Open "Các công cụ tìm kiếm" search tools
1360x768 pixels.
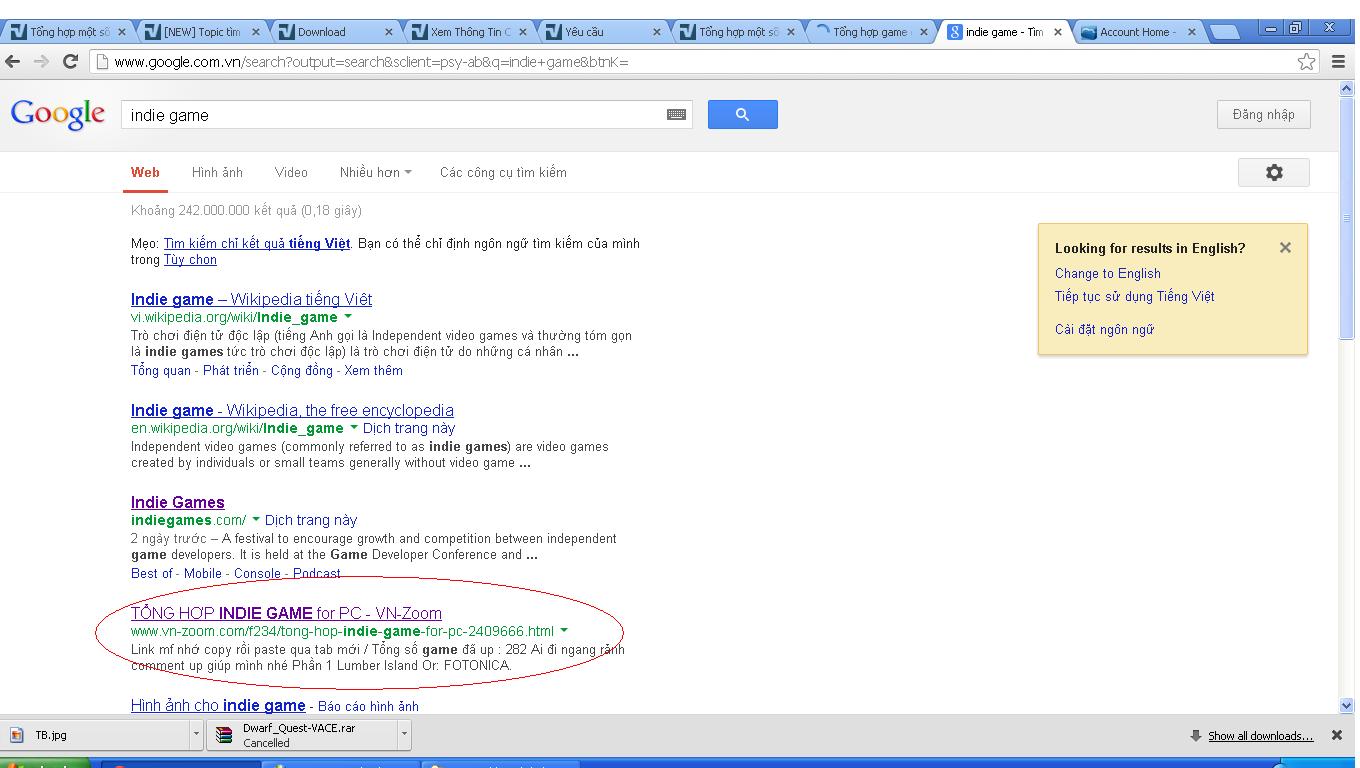point(503,172)
